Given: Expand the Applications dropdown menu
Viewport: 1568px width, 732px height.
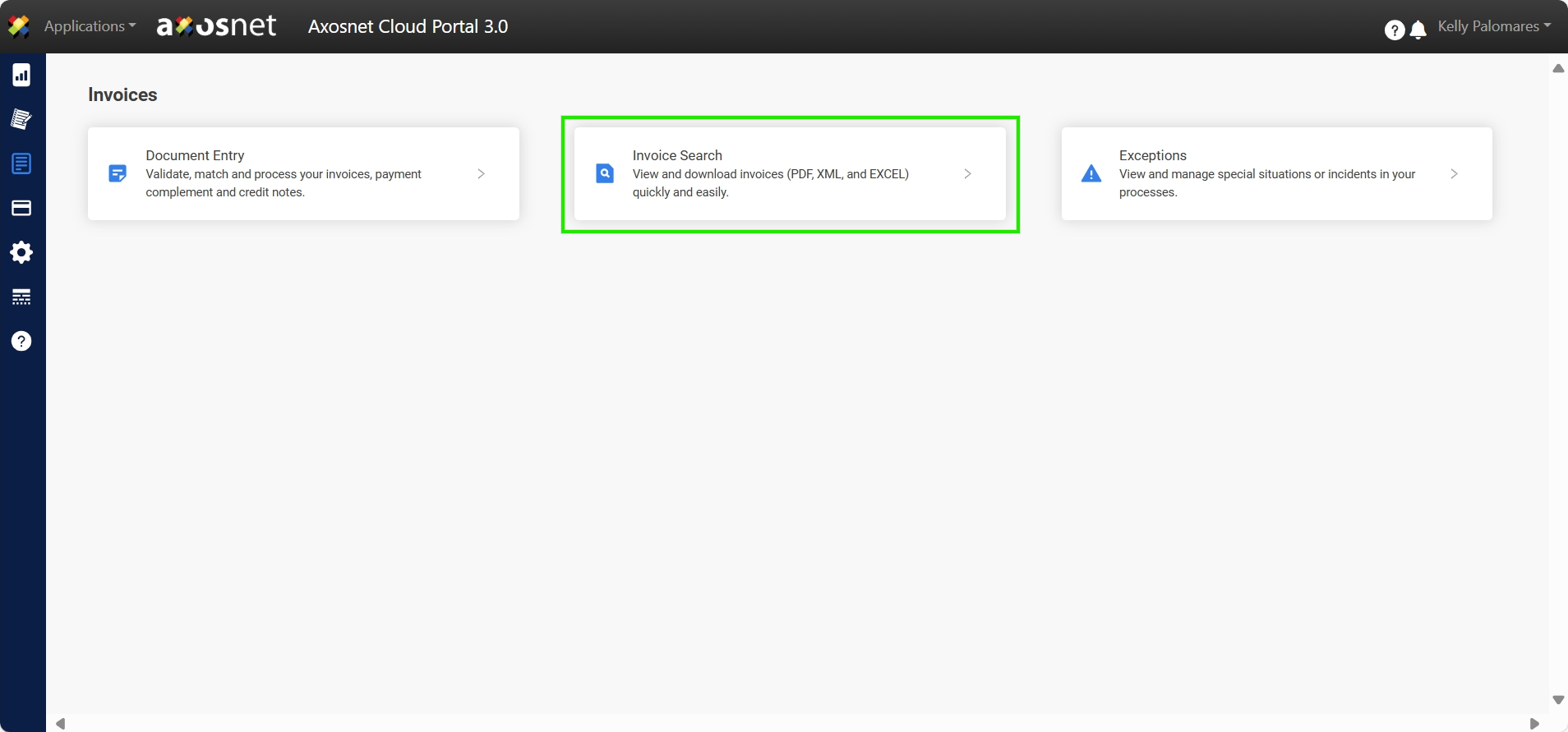Looking at the screenshot, I should pos(90,26).
